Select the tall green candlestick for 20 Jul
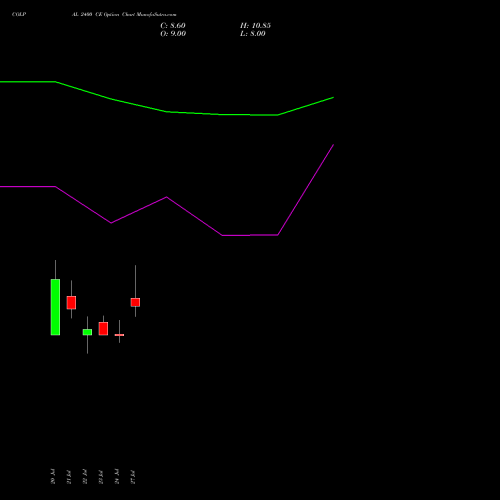 [x=55, y=307]
